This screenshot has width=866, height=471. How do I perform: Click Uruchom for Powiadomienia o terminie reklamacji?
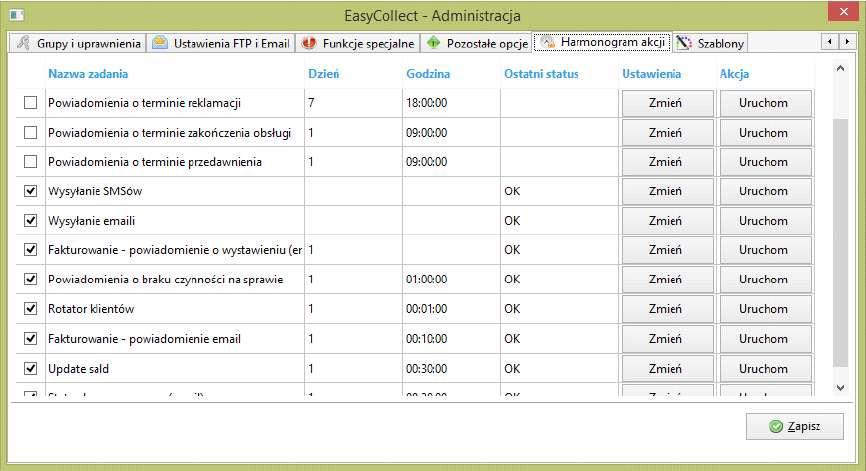(765, 103)
